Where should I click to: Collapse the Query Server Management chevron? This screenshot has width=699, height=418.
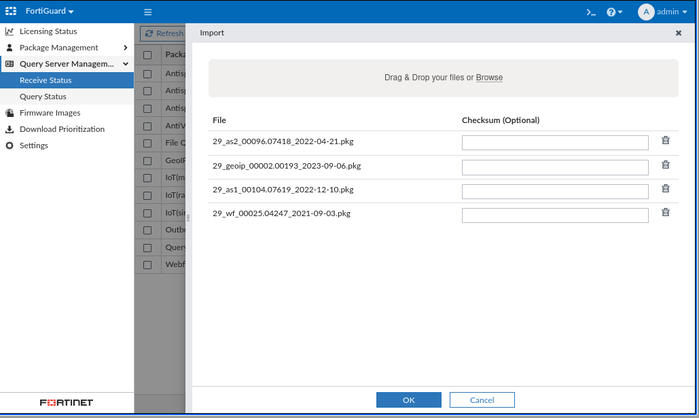point(126,64)
